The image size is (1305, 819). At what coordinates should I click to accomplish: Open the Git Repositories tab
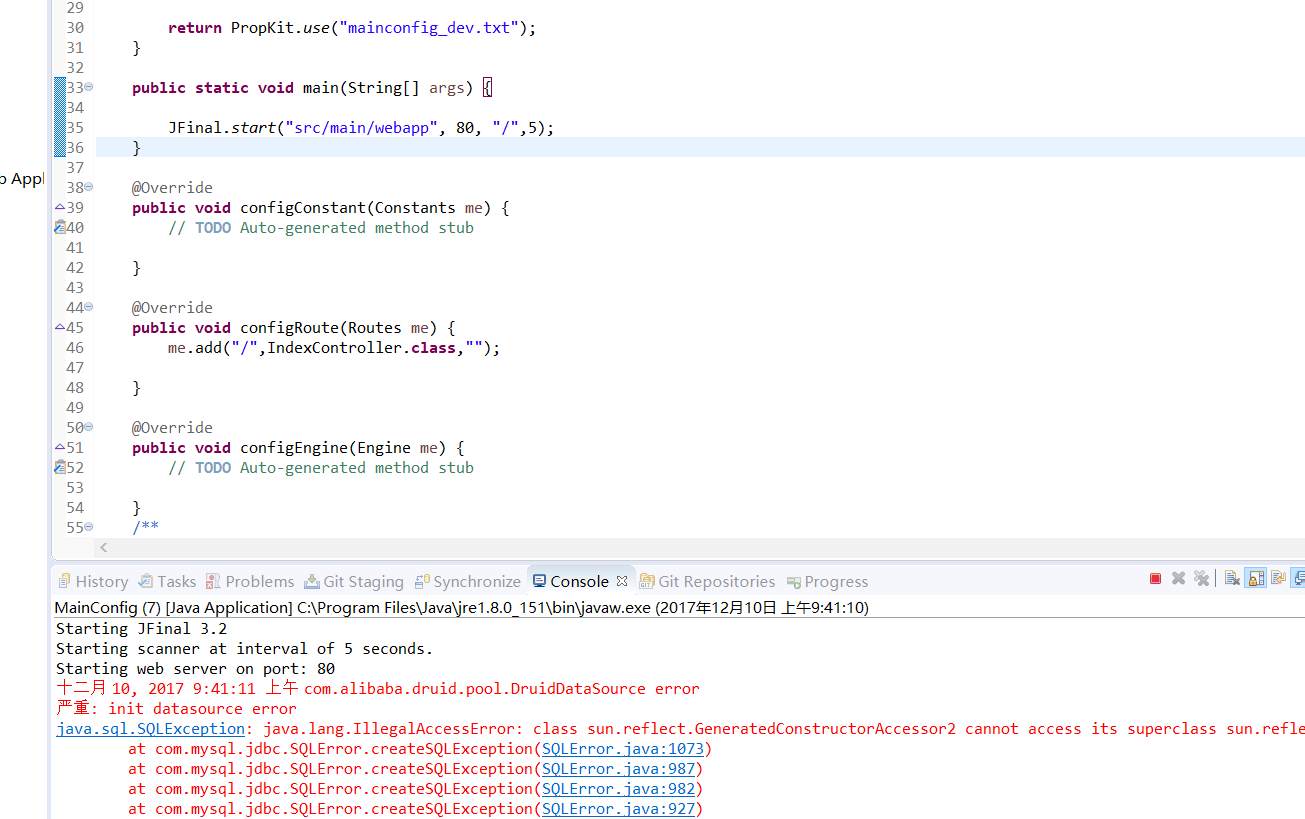click(708, 581)
